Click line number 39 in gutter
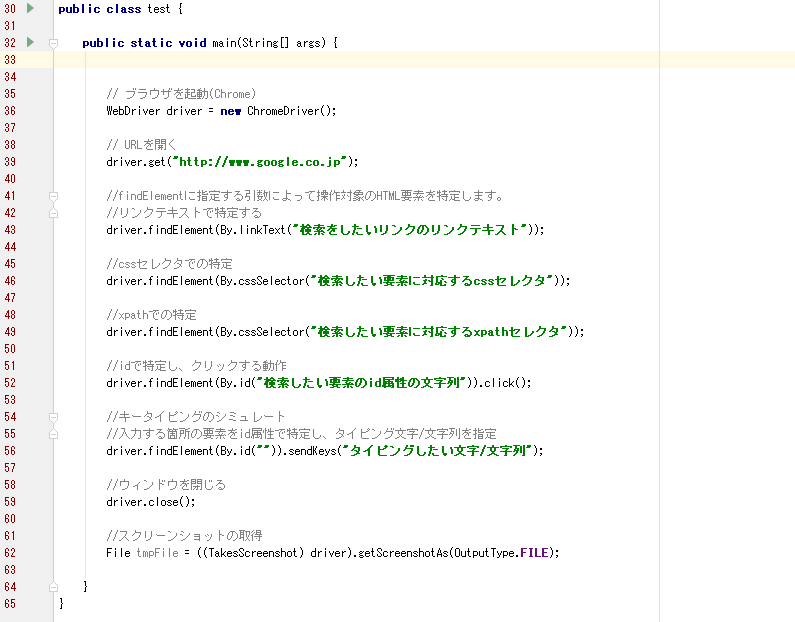This screenshot has width=795, height=622. click(10, 162)
